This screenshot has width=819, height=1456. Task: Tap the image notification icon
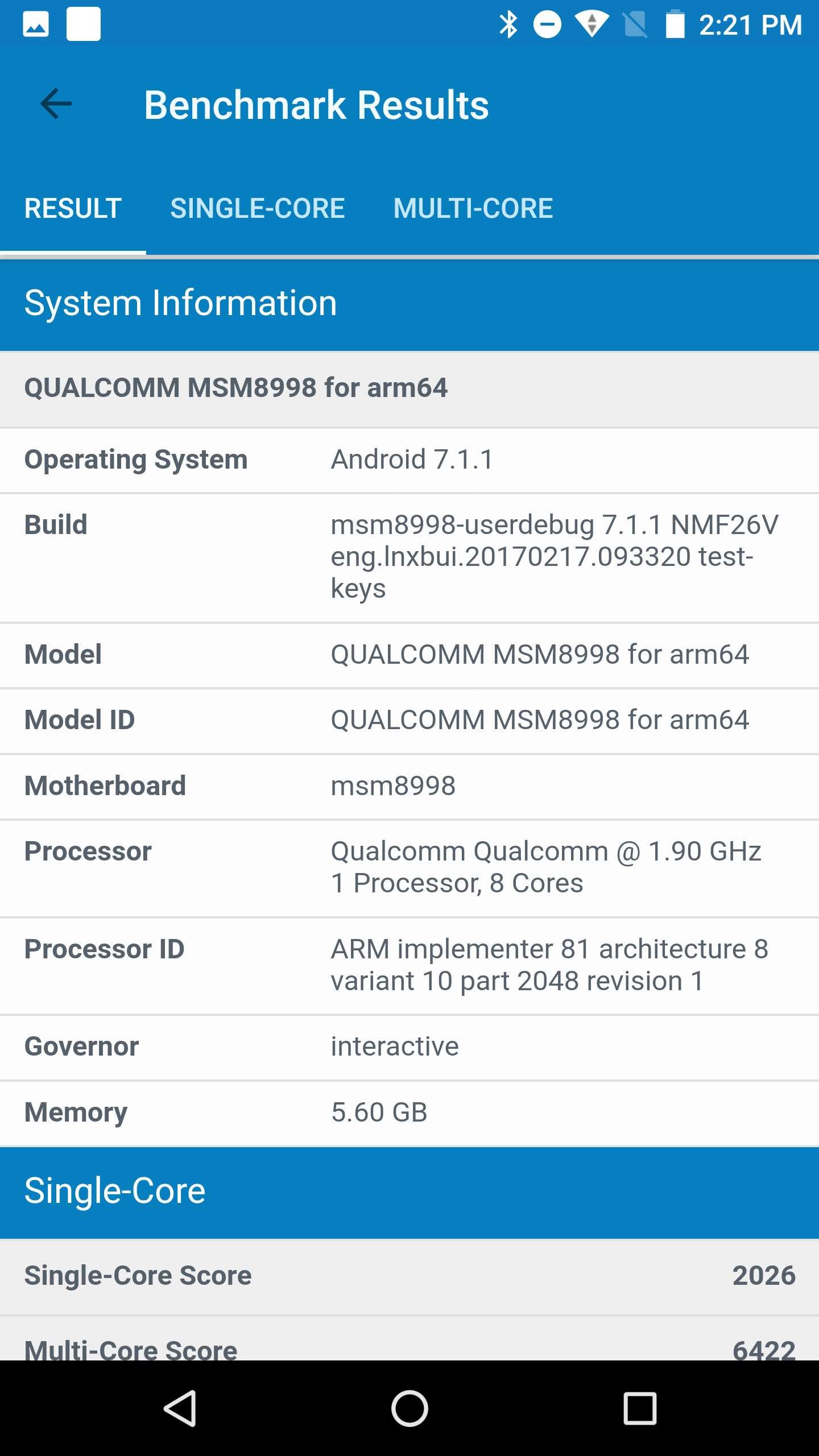click(x=36, y=25)
